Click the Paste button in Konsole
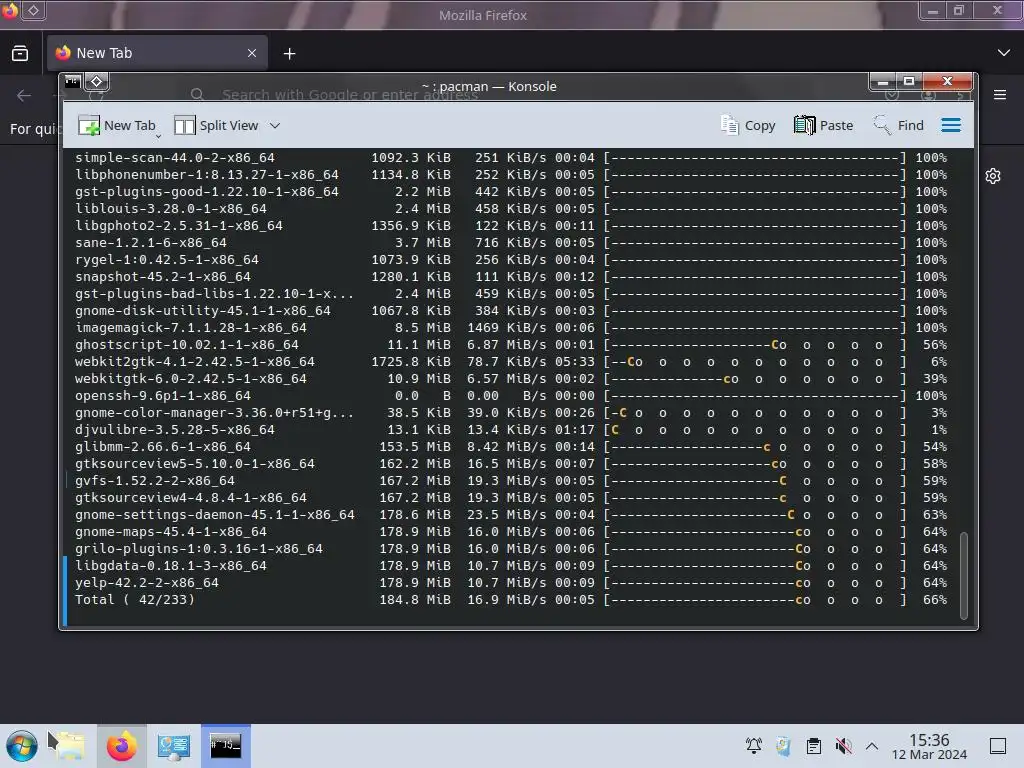 click(x=823, y=125)
